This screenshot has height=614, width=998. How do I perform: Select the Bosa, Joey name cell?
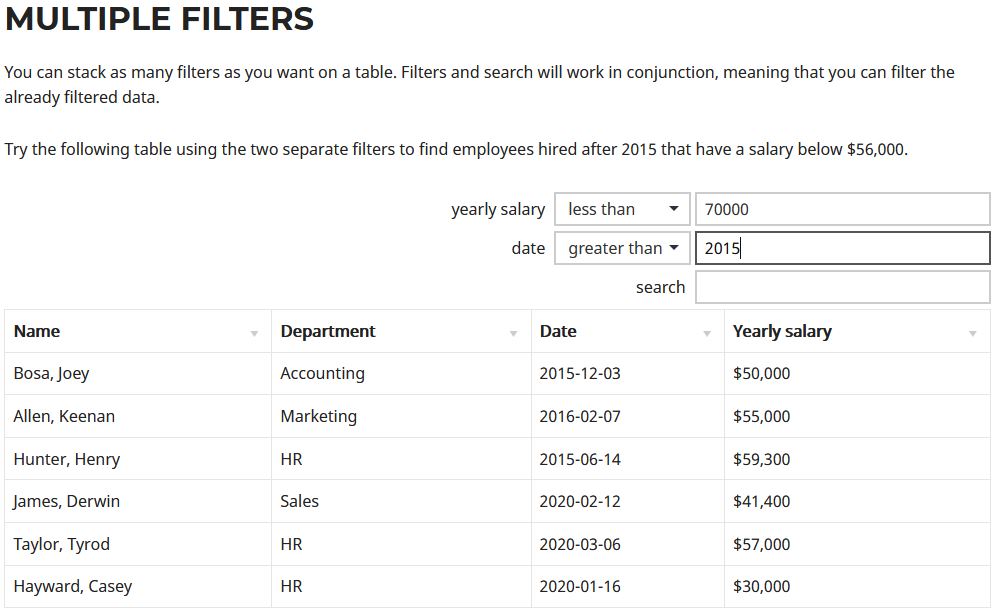52,373
